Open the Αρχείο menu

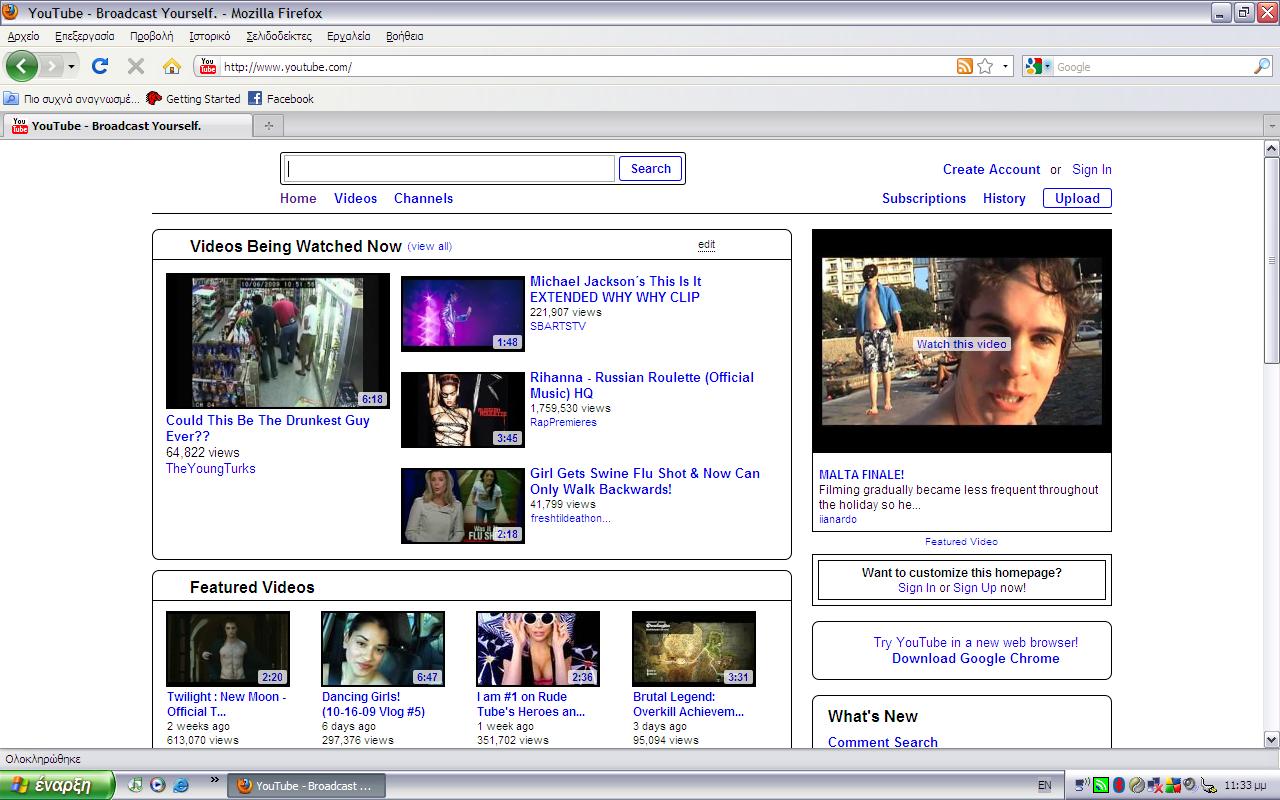click(x=23, y=36)
